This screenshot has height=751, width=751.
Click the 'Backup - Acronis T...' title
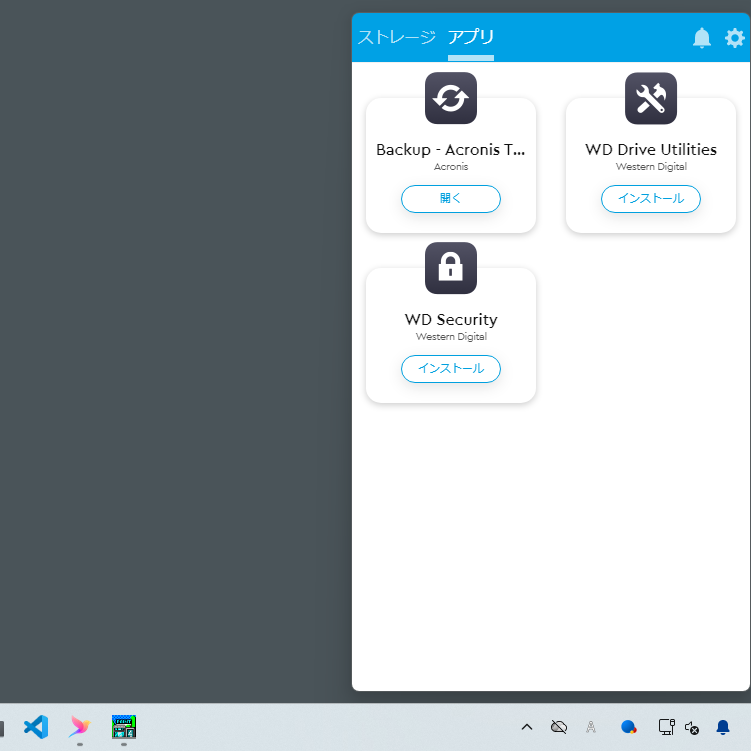point(451,150)
